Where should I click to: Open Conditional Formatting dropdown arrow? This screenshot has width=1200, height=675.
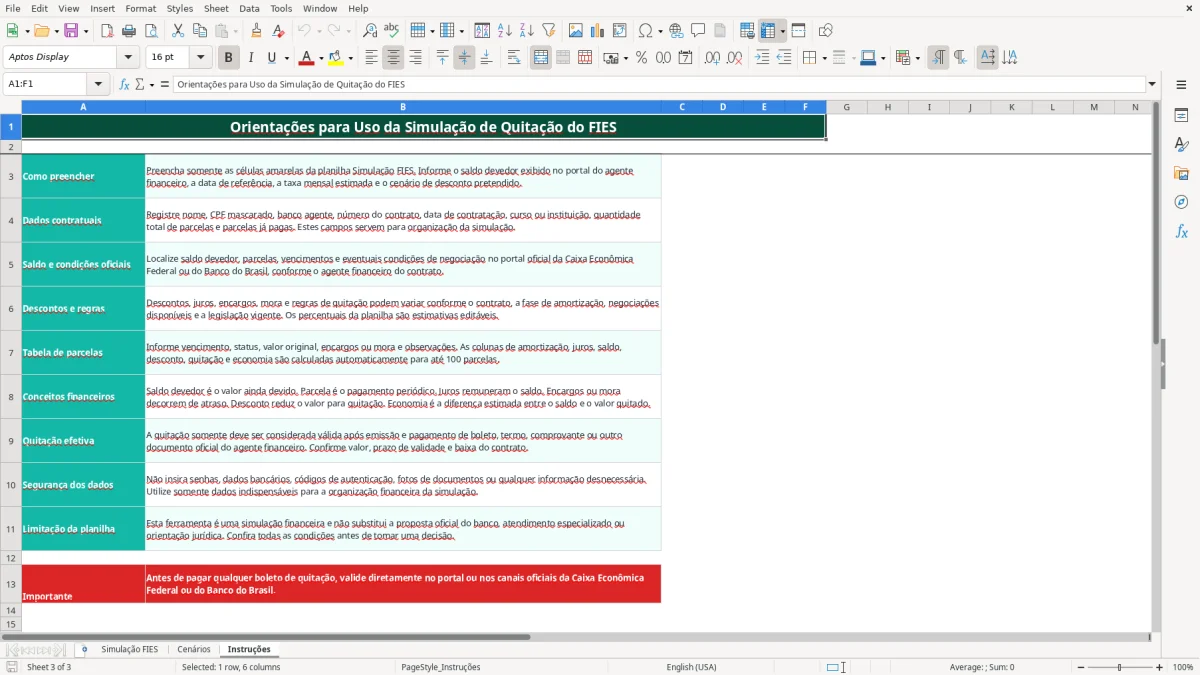coord(917,58)
